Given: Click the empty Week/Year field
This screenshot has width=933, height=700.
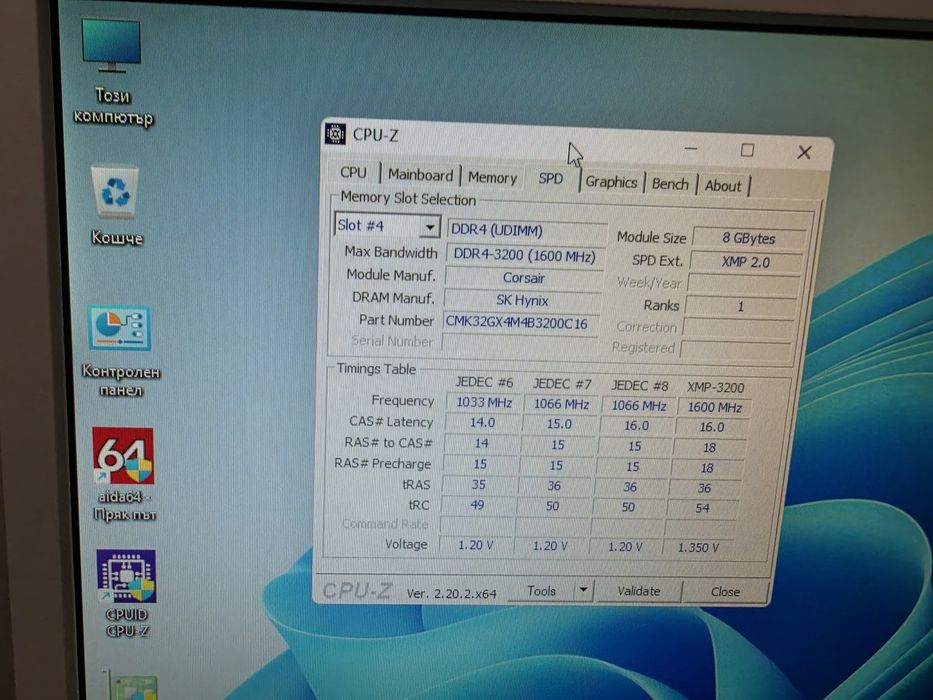Looking at the screenshot, I should click(x=743, y=285).
